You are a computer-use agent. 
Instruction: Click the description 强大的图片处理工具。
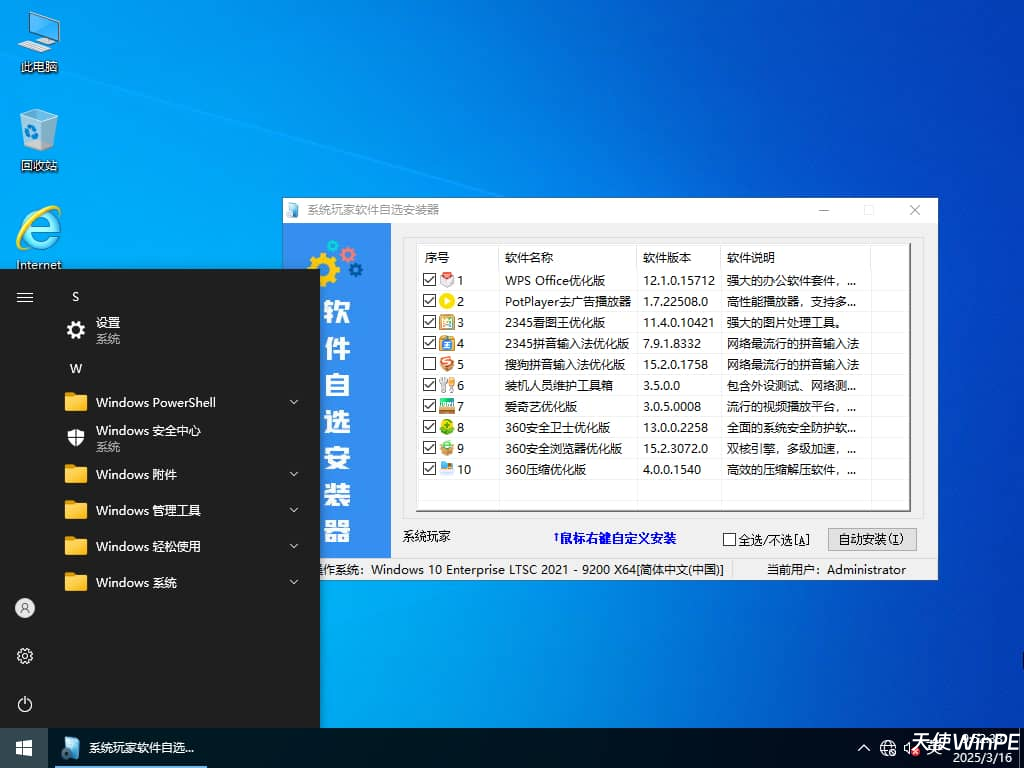[784, 322]
